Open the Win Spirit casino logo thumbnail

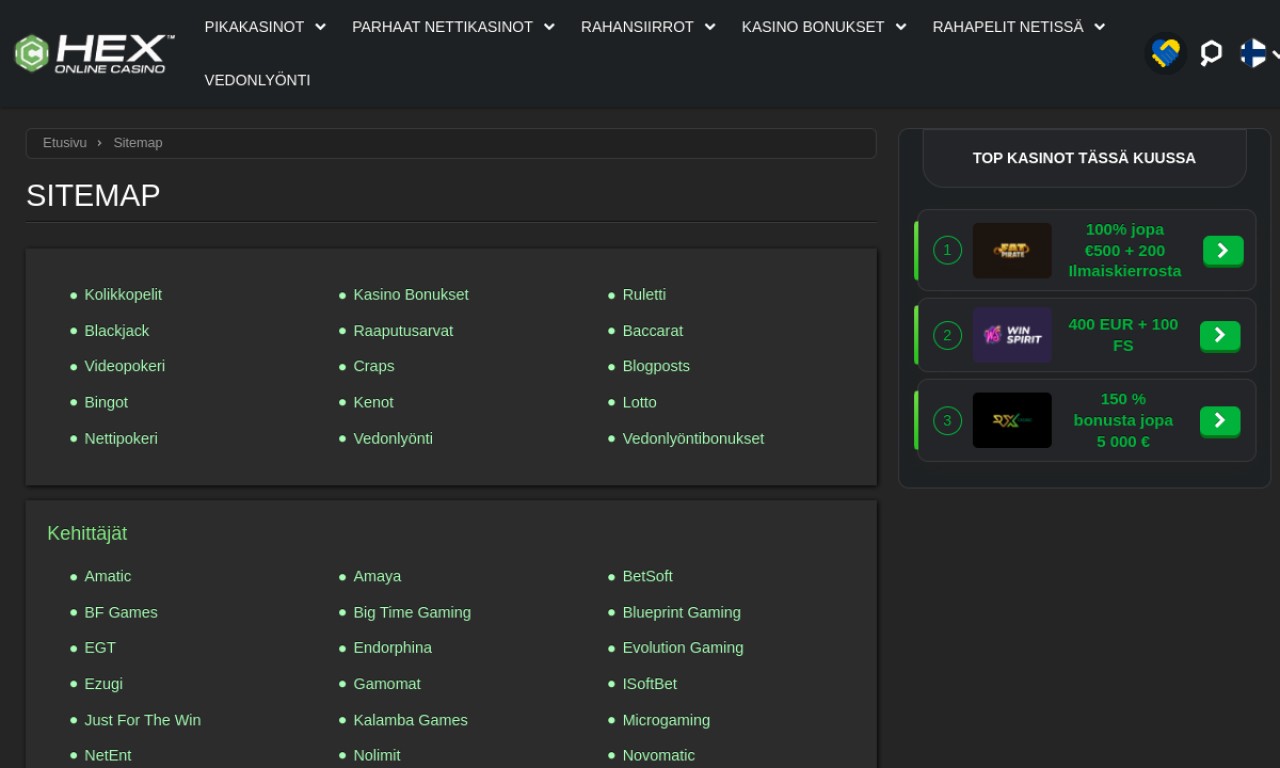1012,335
